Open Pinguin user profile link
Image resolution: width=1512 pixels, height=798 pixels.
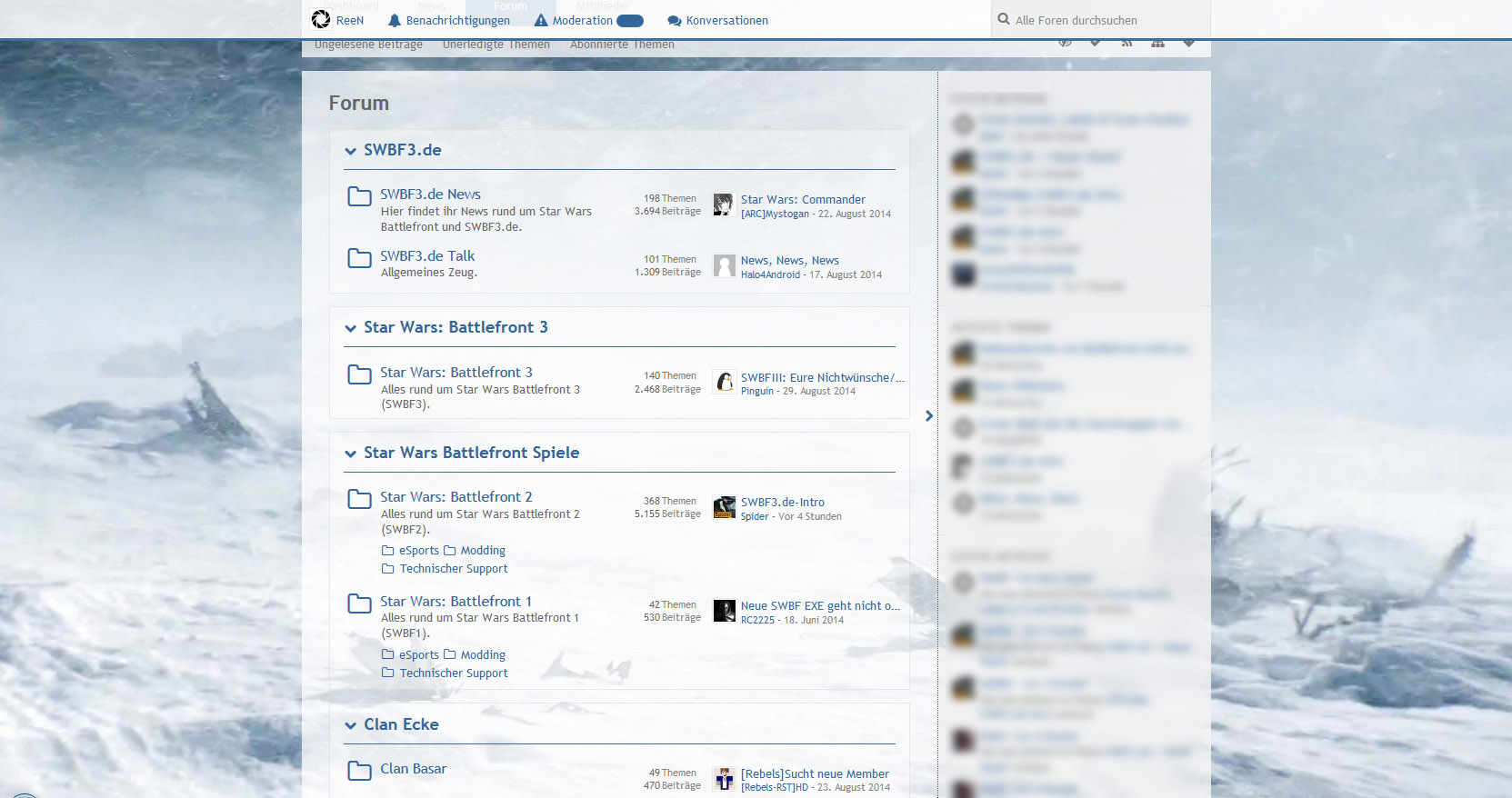tap(757, 392)
